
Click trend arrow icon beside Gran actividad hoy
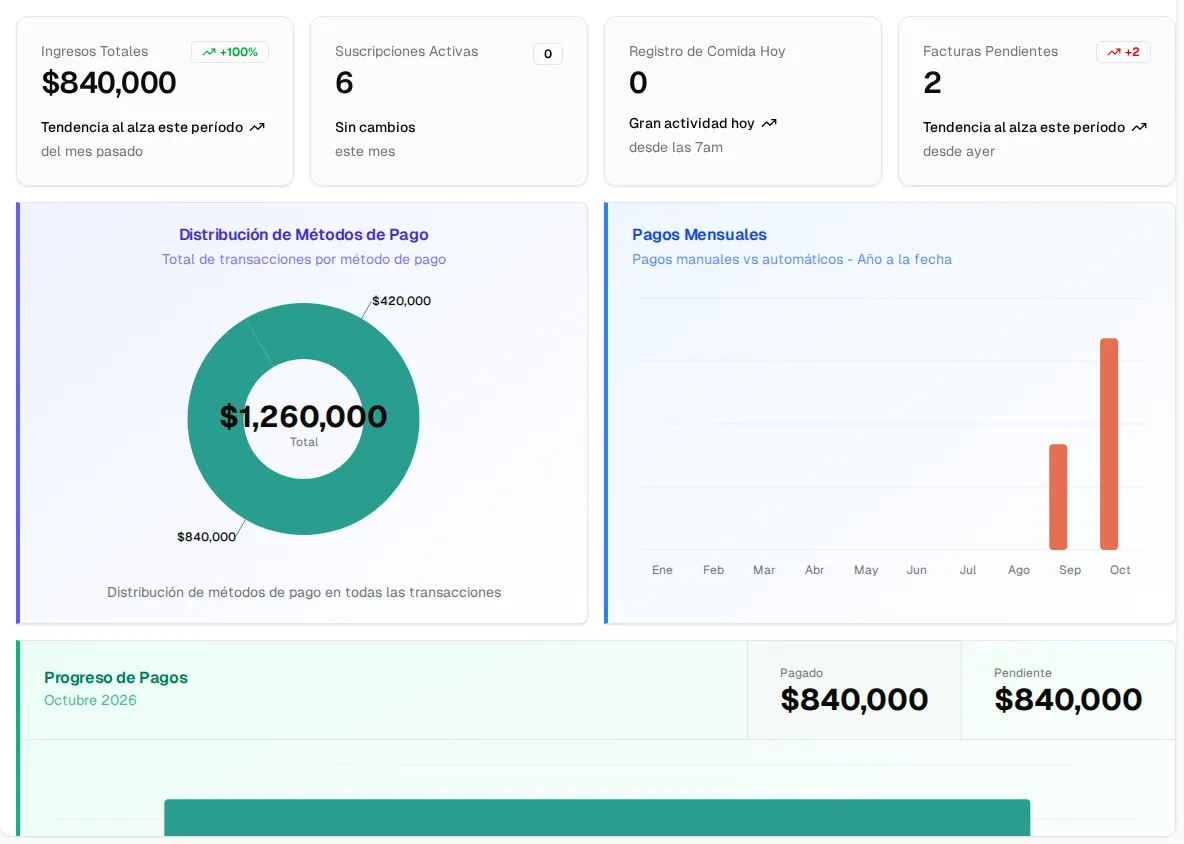pyautogui.click(x=769, y=123)
